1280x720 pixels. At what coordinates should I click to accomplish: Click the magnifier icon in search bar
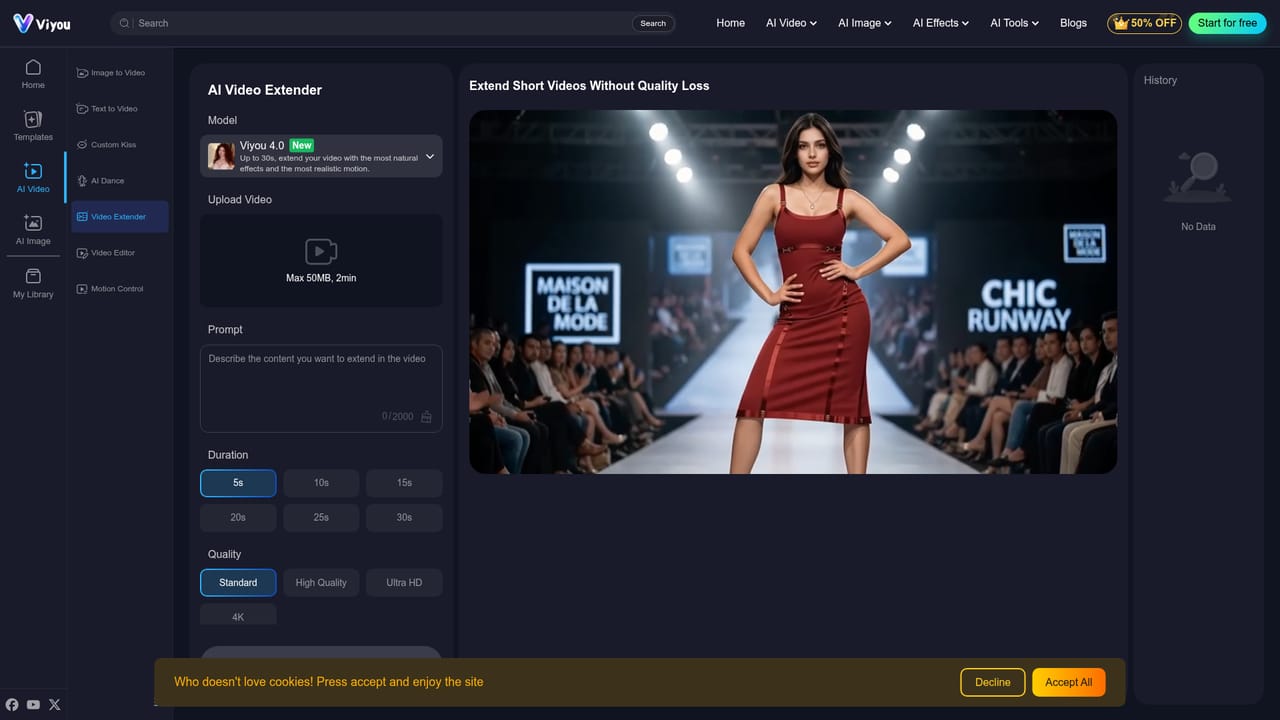pyautogui.click(x=125, y=23)
